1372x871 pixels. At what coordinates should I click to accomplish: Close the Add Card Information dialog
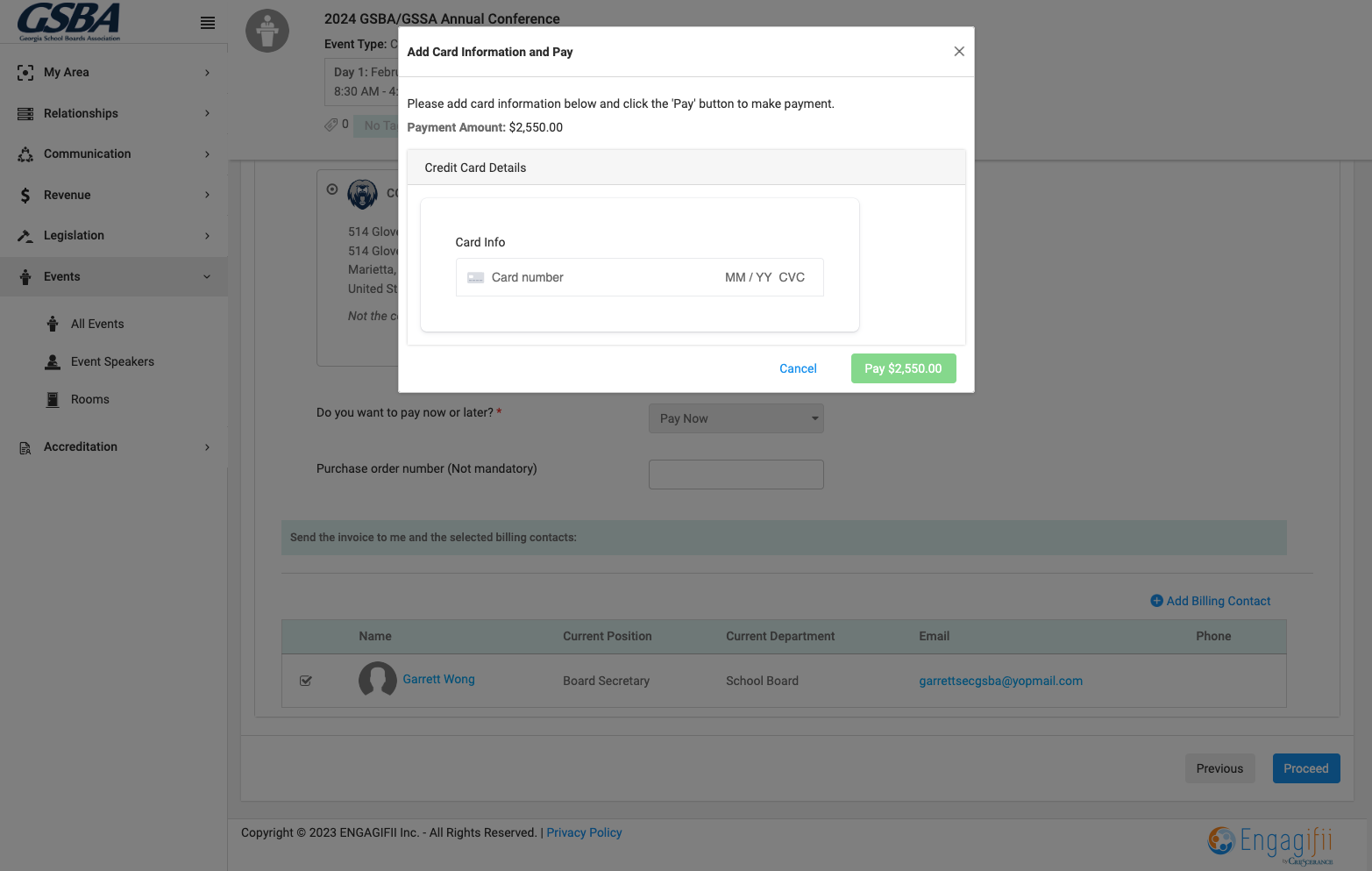(x=959, y=52)
